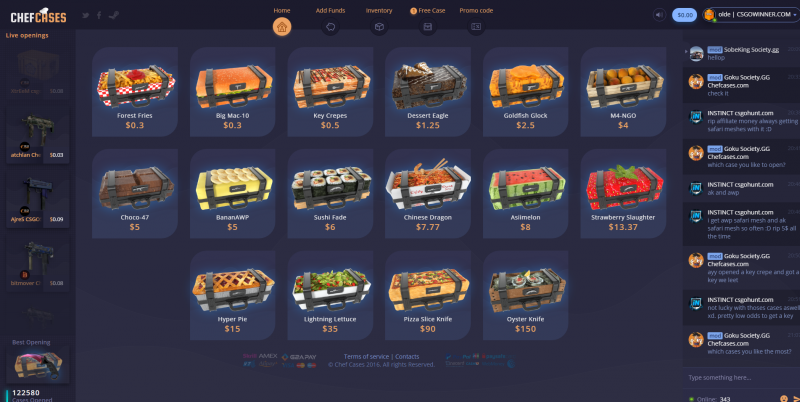Select the Inventory menu item
Viewport: 800px width, 402px height.
click(379, 10)
